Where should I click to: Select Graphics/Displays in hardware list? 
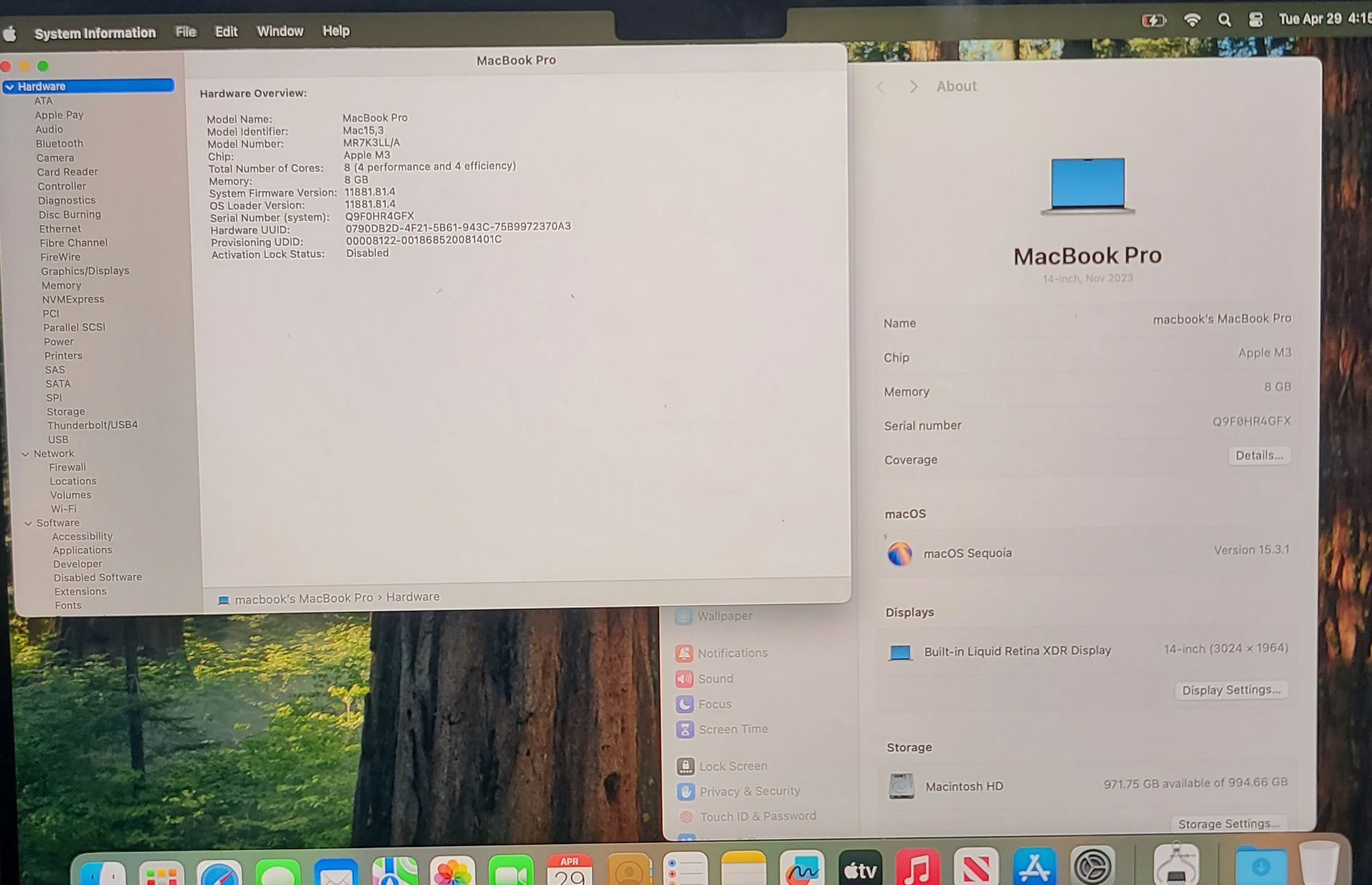click(85, 271)
